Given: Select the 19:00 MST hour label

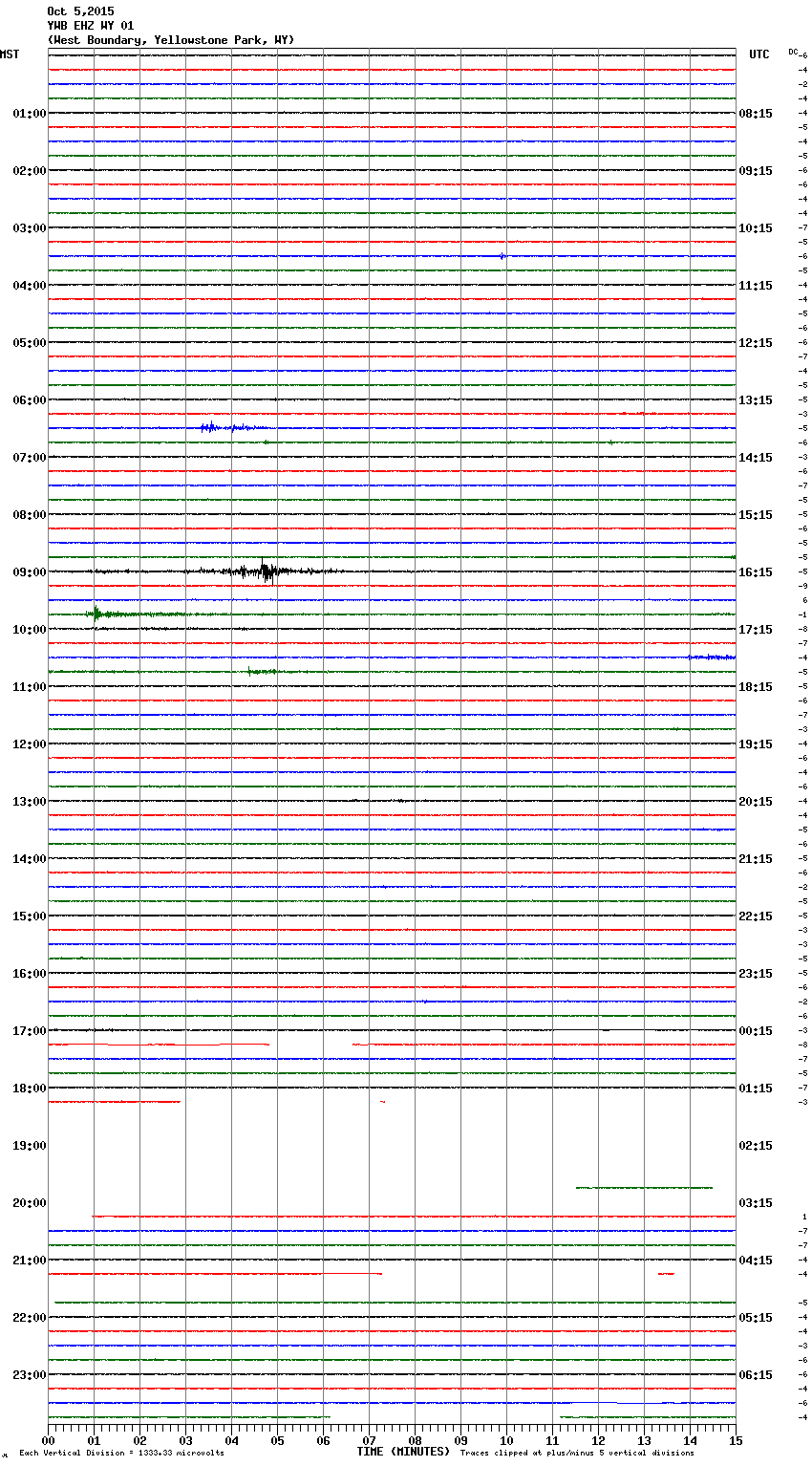Looking at the screenshot, I should (30, 1146).
